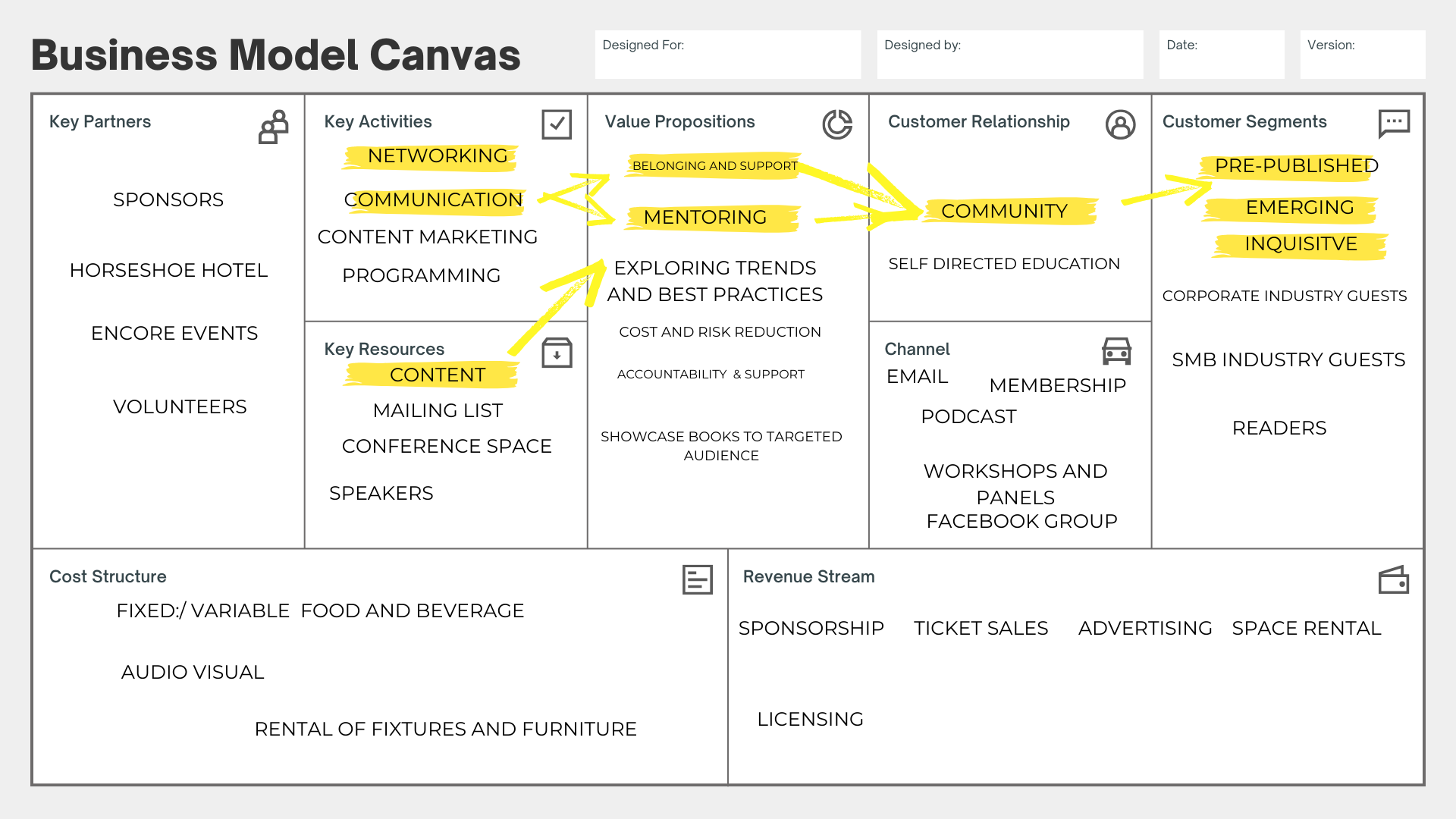
Task: Click the Key Partners people icon
Action: (274, 127)
